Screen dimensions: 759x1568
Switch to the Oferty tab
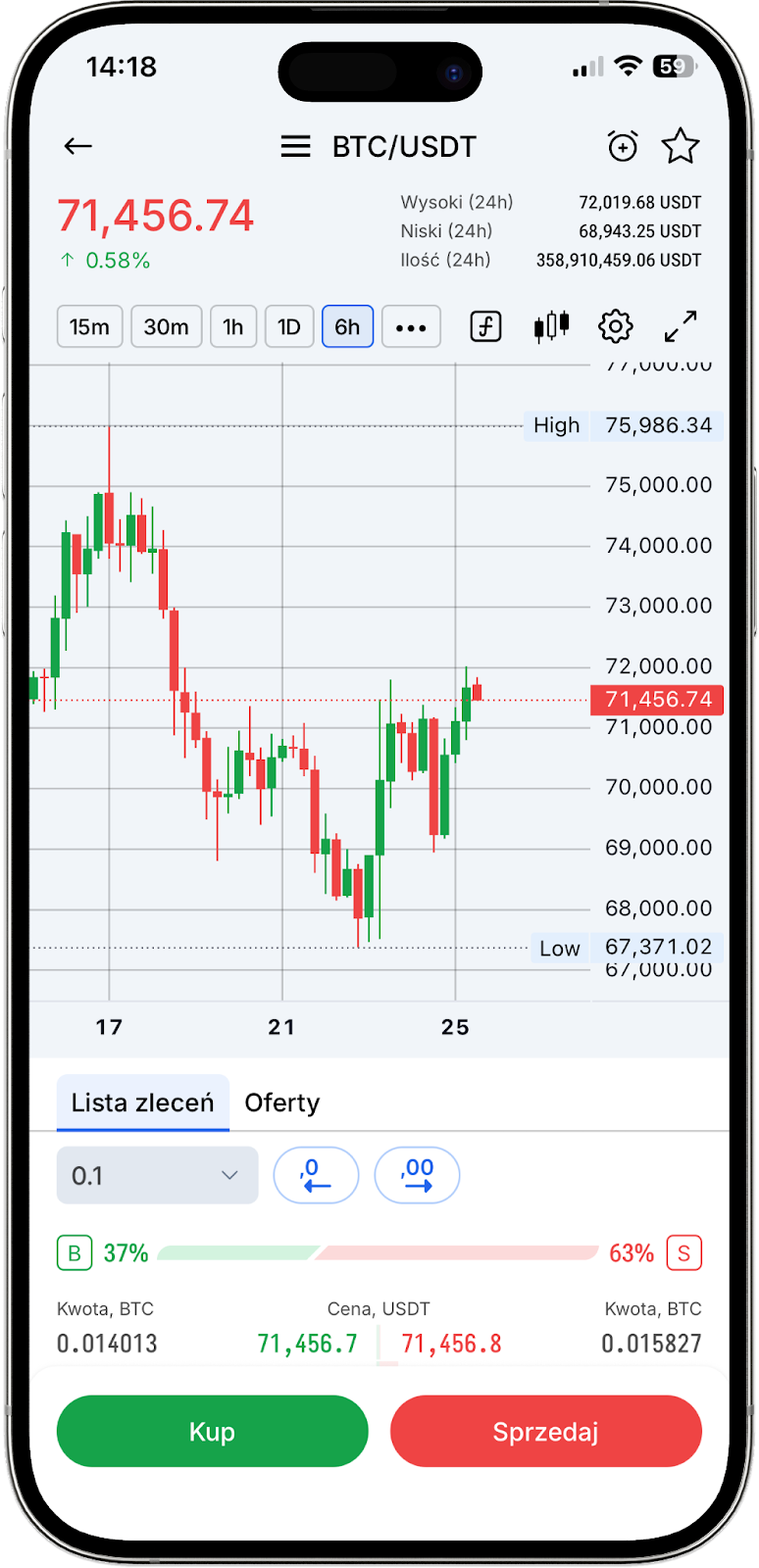tap(282, 1102)
